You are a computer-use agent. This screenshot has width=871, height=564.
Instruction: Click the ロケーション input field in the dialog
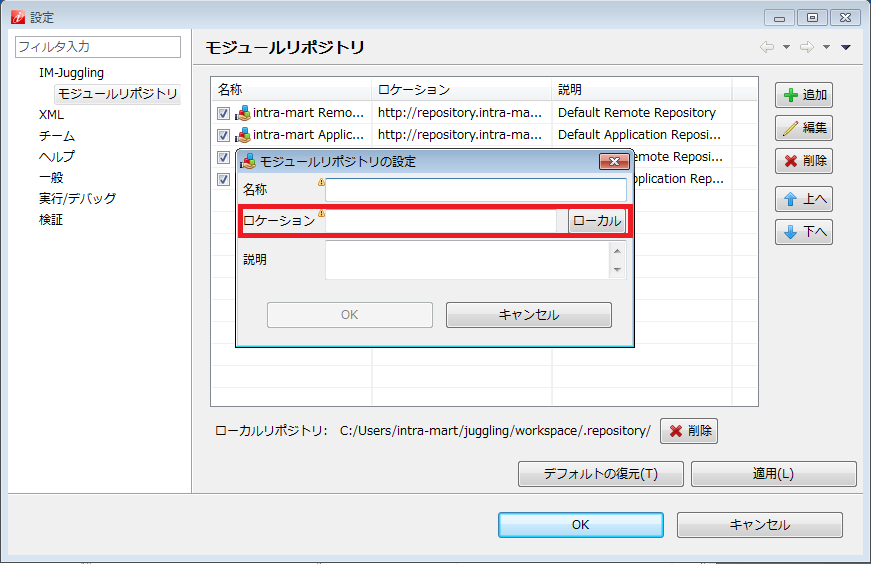click(441, 221)
